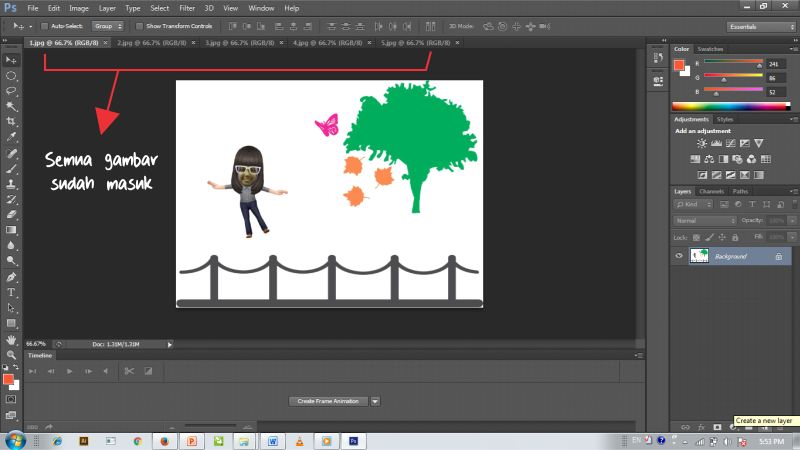Add a Curves adjustment
The image size is (800, 450).
pos(731,143)
